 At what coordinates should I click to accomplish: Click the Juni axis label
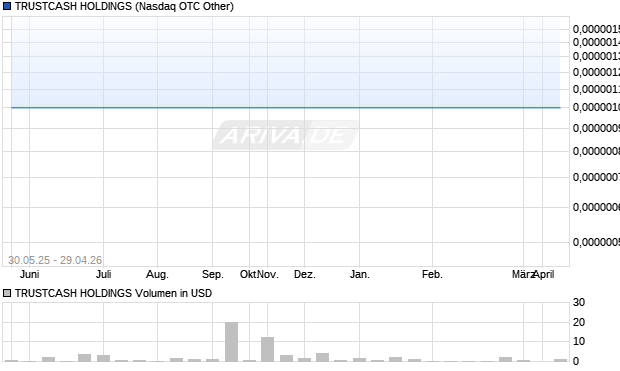pos(30,274)
